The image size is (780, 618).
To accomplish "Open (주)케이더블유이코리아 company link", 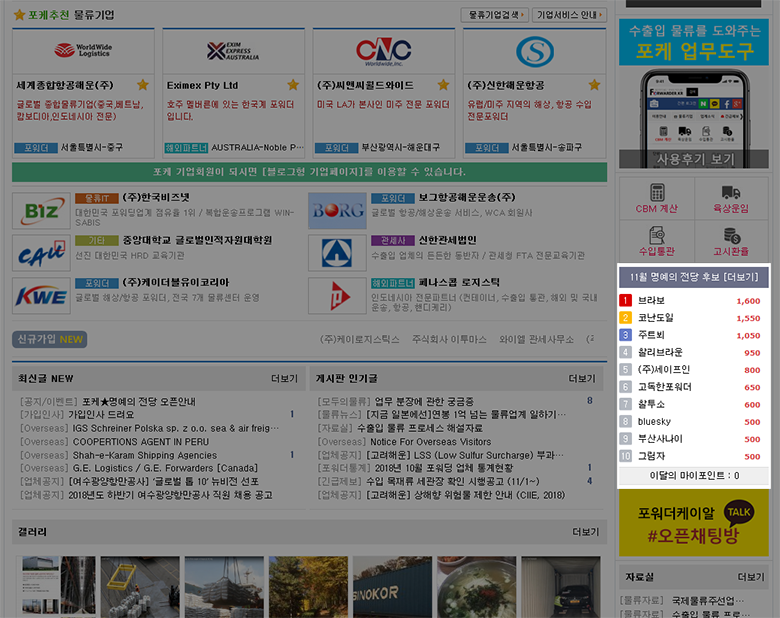I will (x=176, y=283).
